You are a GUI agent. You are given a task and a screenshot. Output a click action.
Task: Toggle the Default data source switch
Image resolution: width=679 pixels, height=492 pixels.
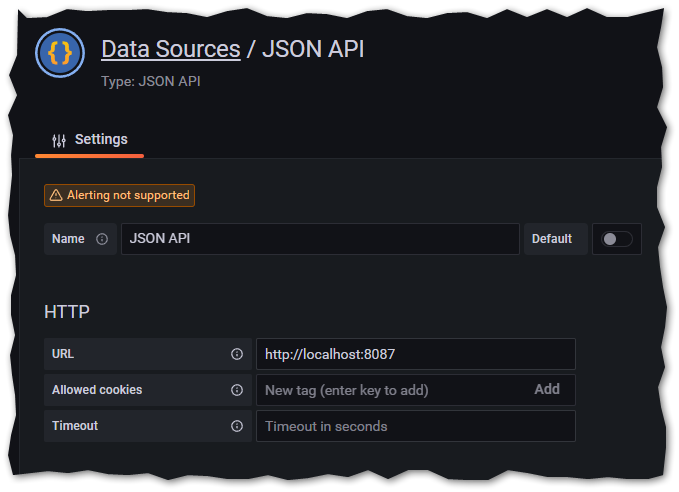click(x=617, y=239)
